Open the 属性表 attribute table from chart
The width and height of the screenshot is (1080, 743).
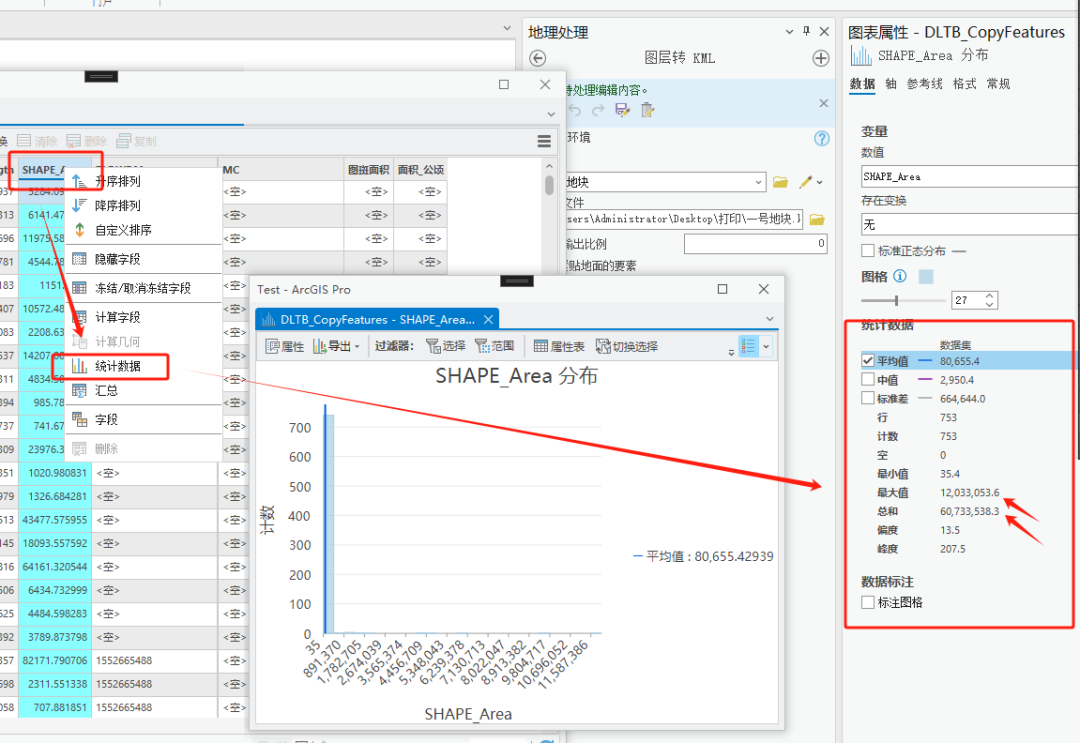559,346
